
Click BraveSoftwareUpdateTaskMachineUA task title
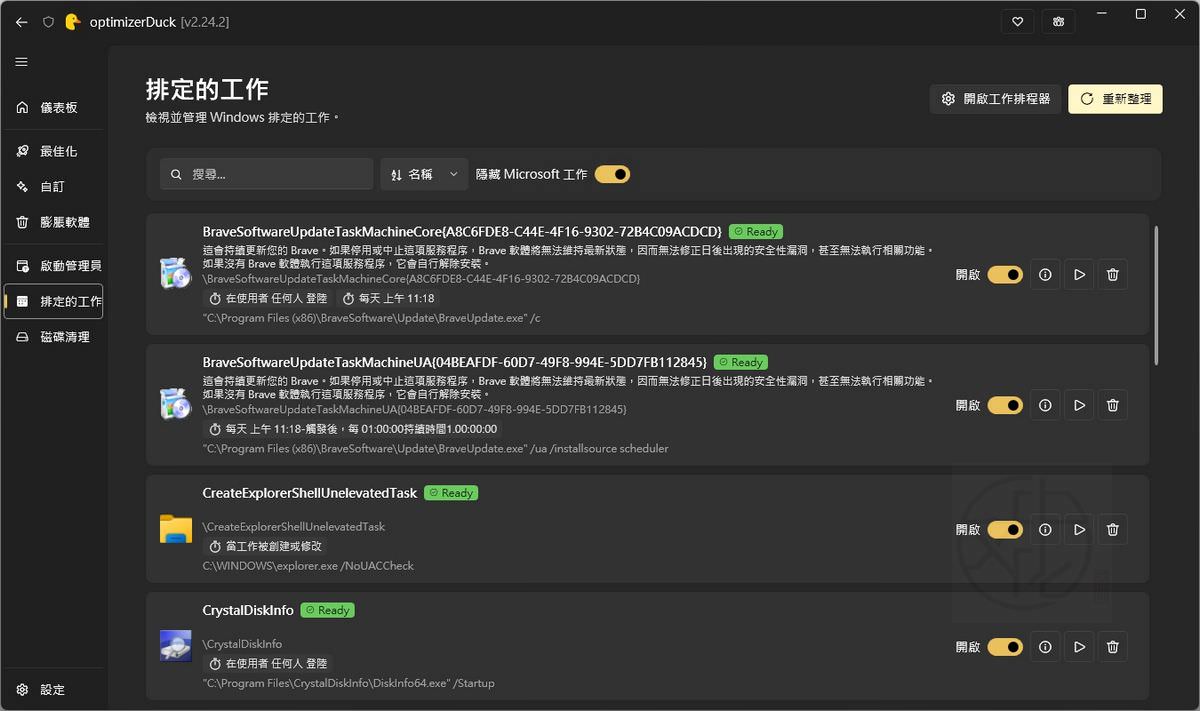455,362
